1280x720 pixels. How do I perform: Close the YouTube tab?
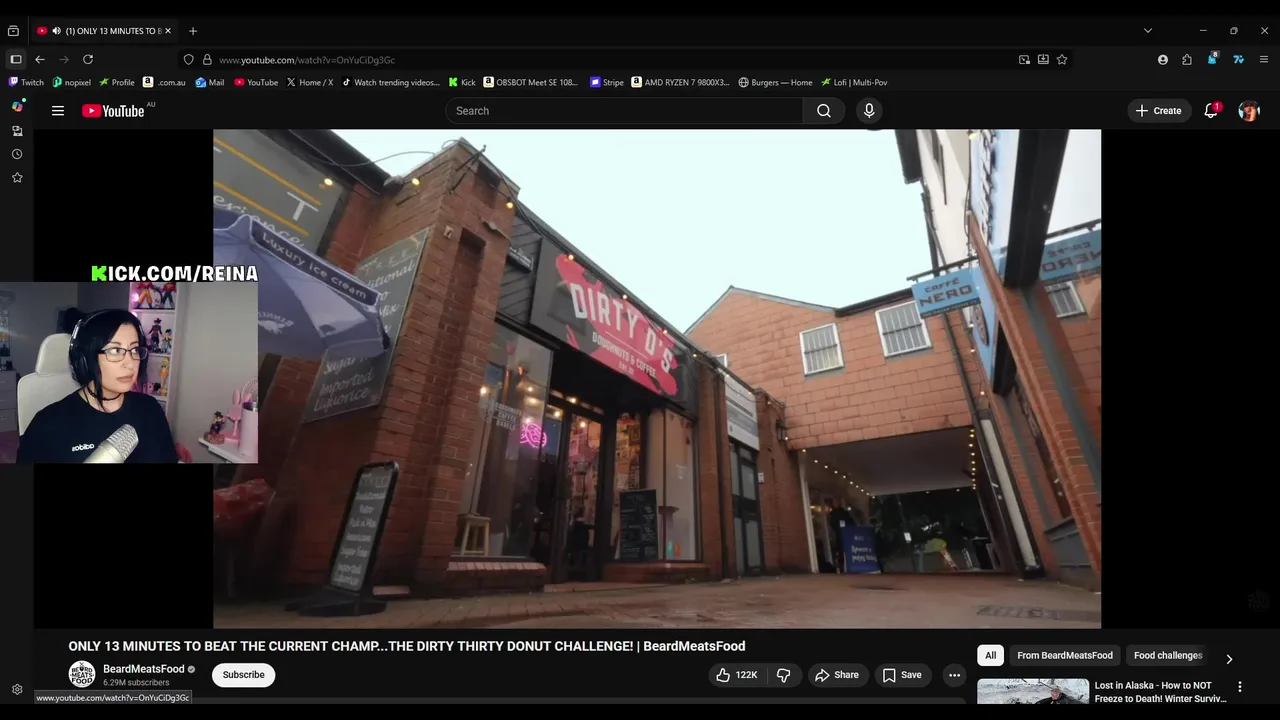[169, 31]
